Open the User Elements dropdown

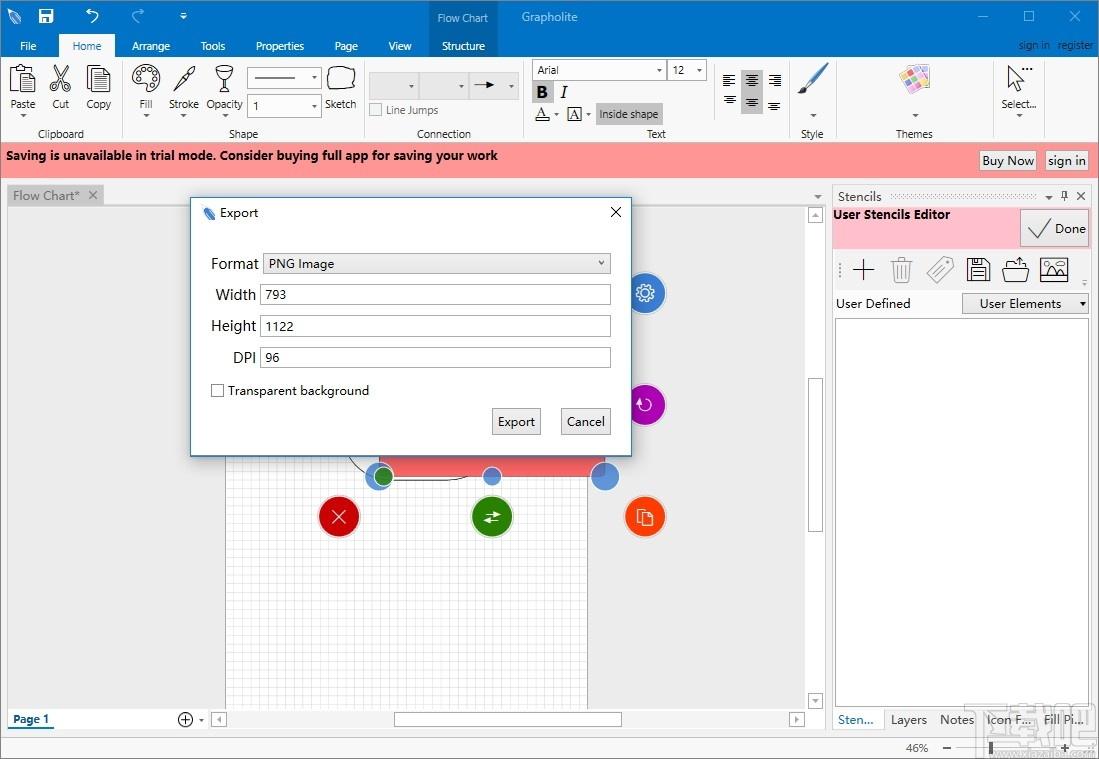coord(1025,303)
